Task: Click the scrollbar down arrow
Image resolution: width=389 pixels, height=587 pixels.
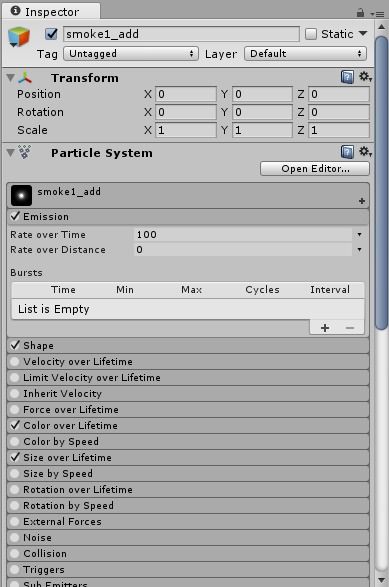Action: pyautogui.click(x=382, y=580)
